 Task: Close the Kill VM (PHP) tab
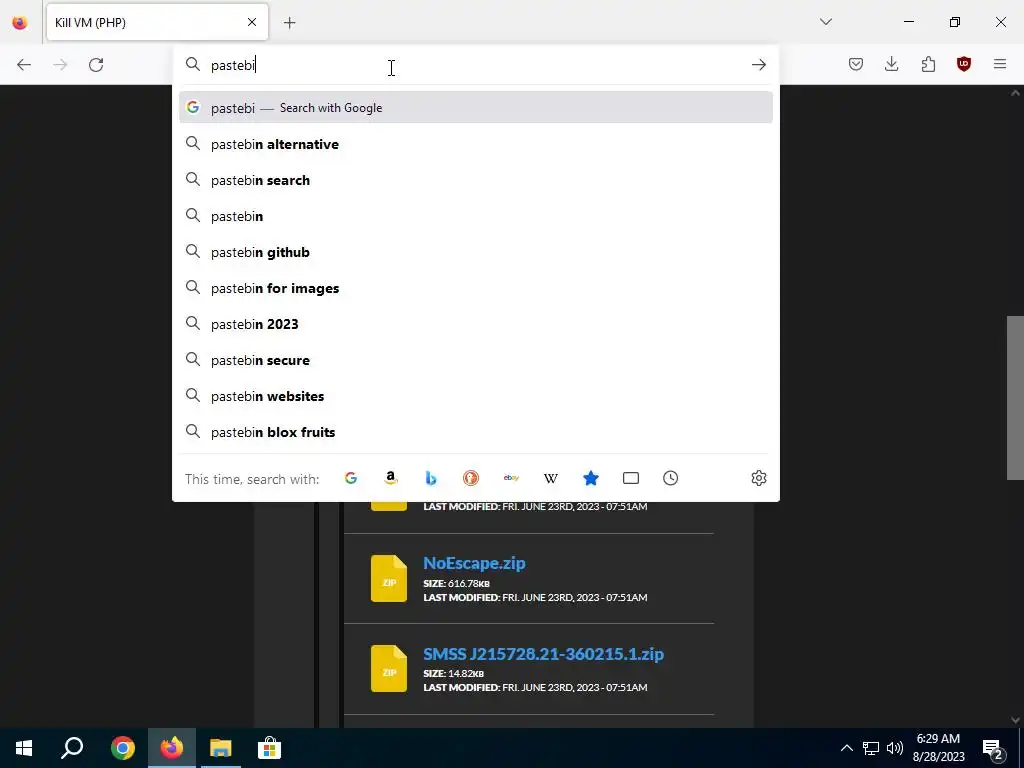[x=252, y=22]
